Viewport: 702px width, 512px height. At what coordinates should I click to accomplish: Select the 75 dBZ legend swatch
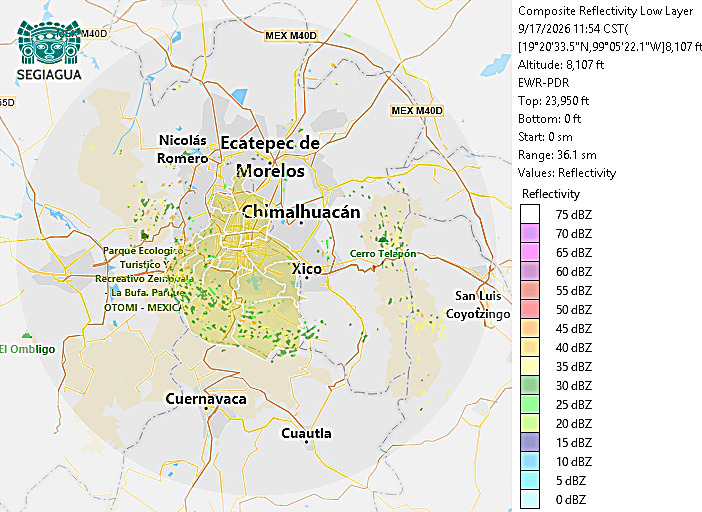coord(530,214)
